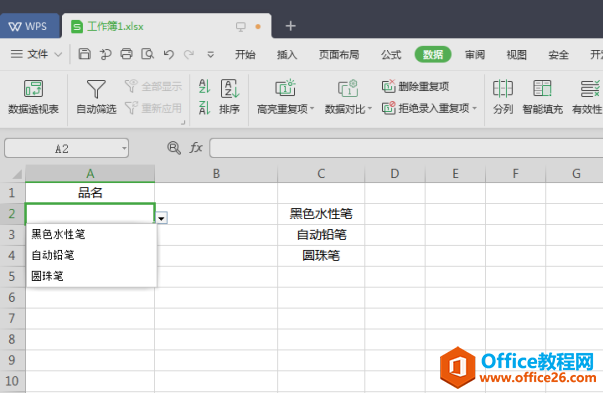Screen dimensions: 603x395
Task: Select row 6 header
Action: pos(12,297)
